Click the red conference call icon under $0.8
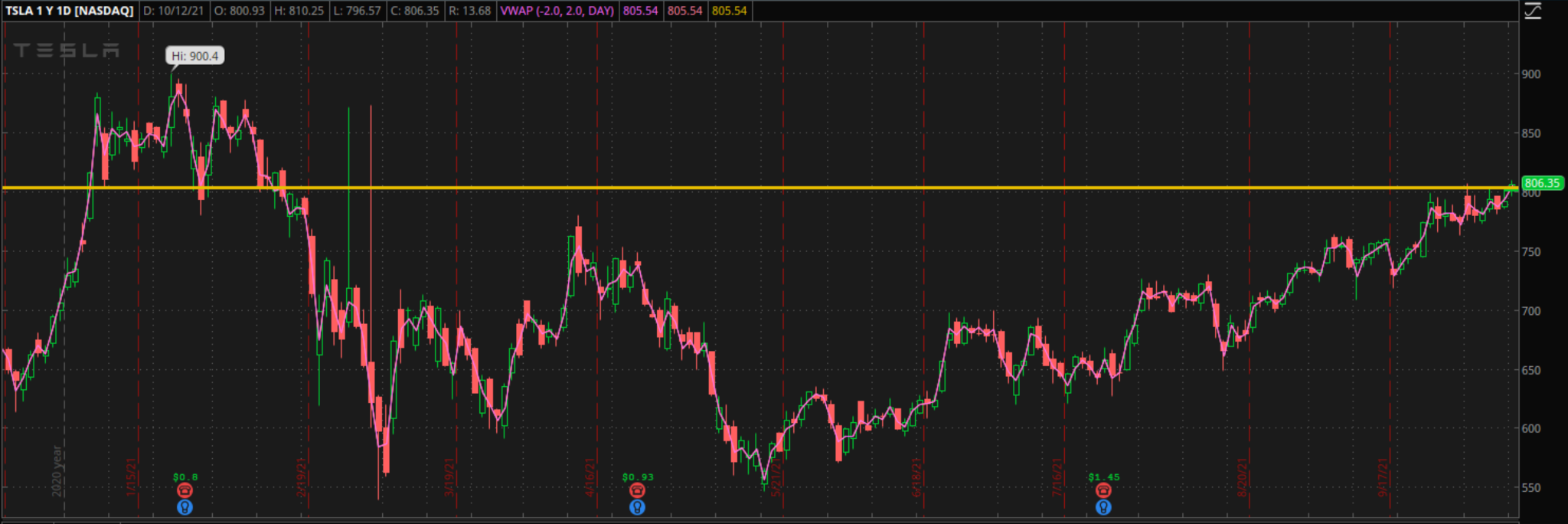 (x=185, y=490)
